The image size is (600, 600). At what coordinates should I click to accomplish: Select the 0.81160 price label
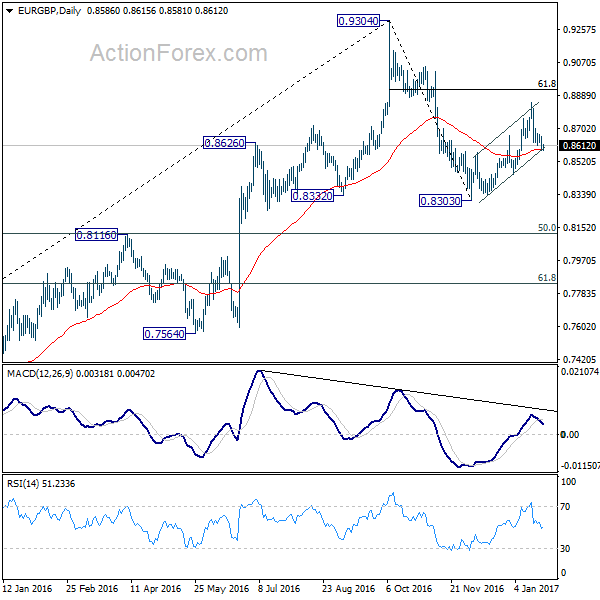coord(96,235)
